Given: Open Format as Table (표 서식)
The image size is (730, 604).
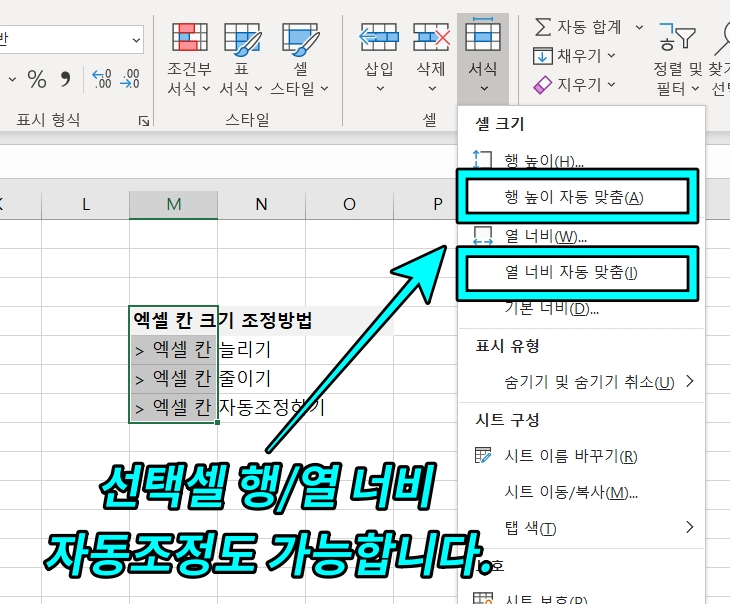Looking at the screenshot, I should tap(241, 59).
